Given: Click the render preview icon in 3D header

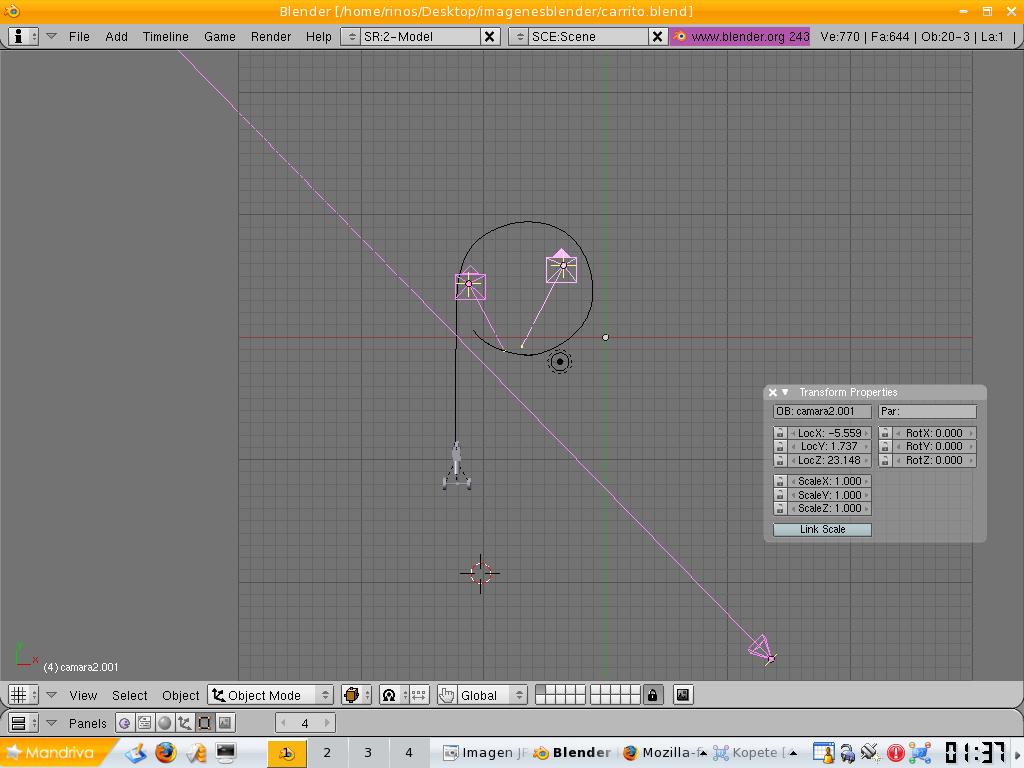Looking at the screenshot, I should (x=683, y=695).
